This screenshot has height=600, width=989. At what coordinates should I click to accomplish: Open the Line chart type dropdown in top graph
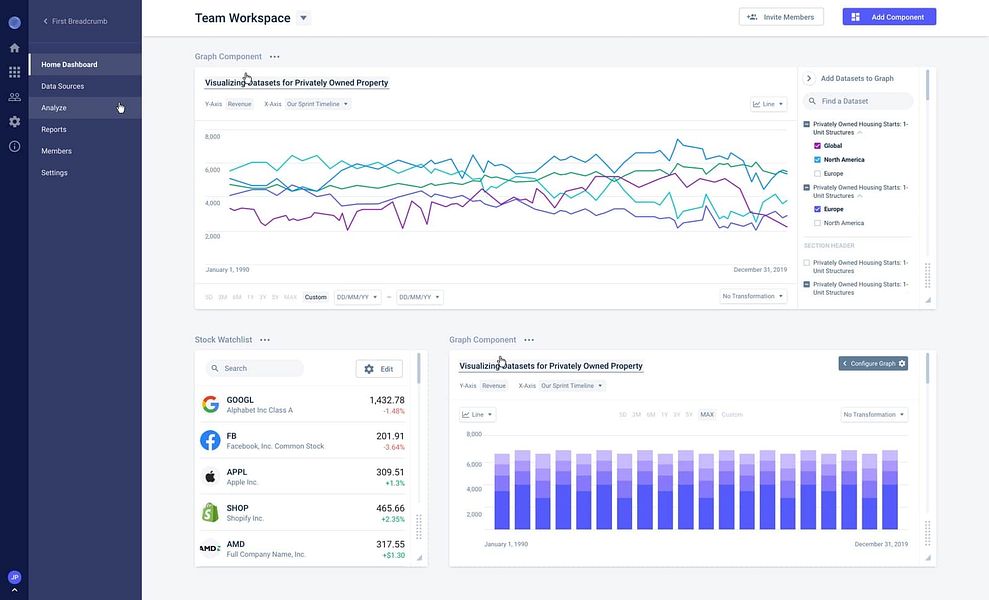coord(768,104)
